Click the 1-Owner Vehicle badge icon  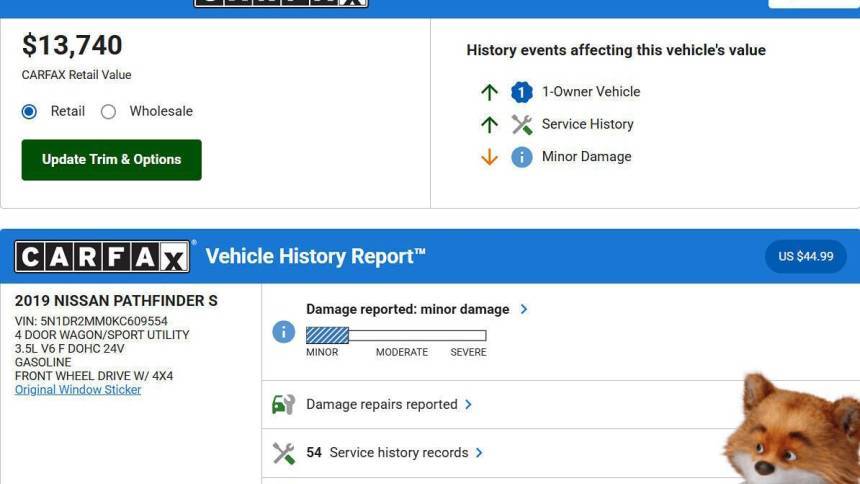tap(522, 92)
